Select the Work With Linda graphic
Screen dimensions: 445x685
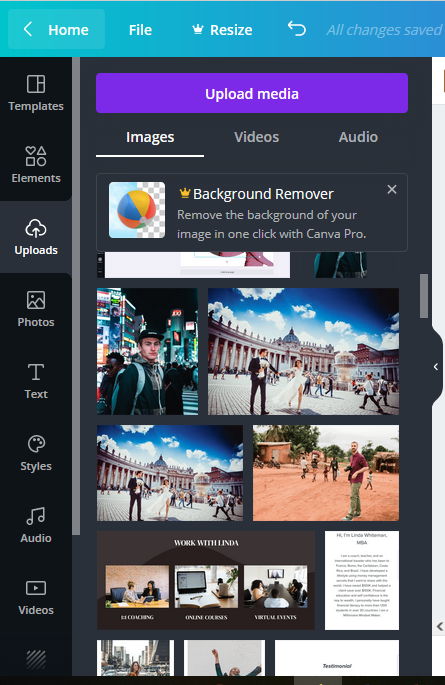point(206,580)
